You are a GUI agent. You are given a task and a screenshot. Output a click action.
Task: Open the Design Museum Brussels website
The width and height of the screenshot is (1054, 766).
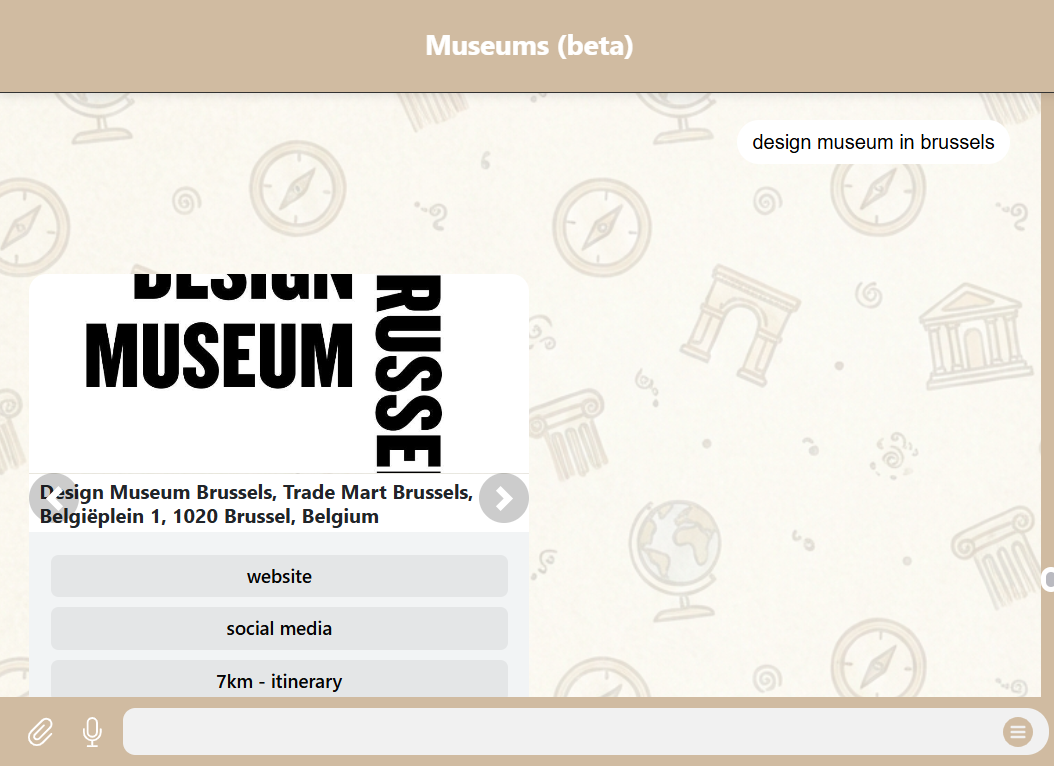279,576
